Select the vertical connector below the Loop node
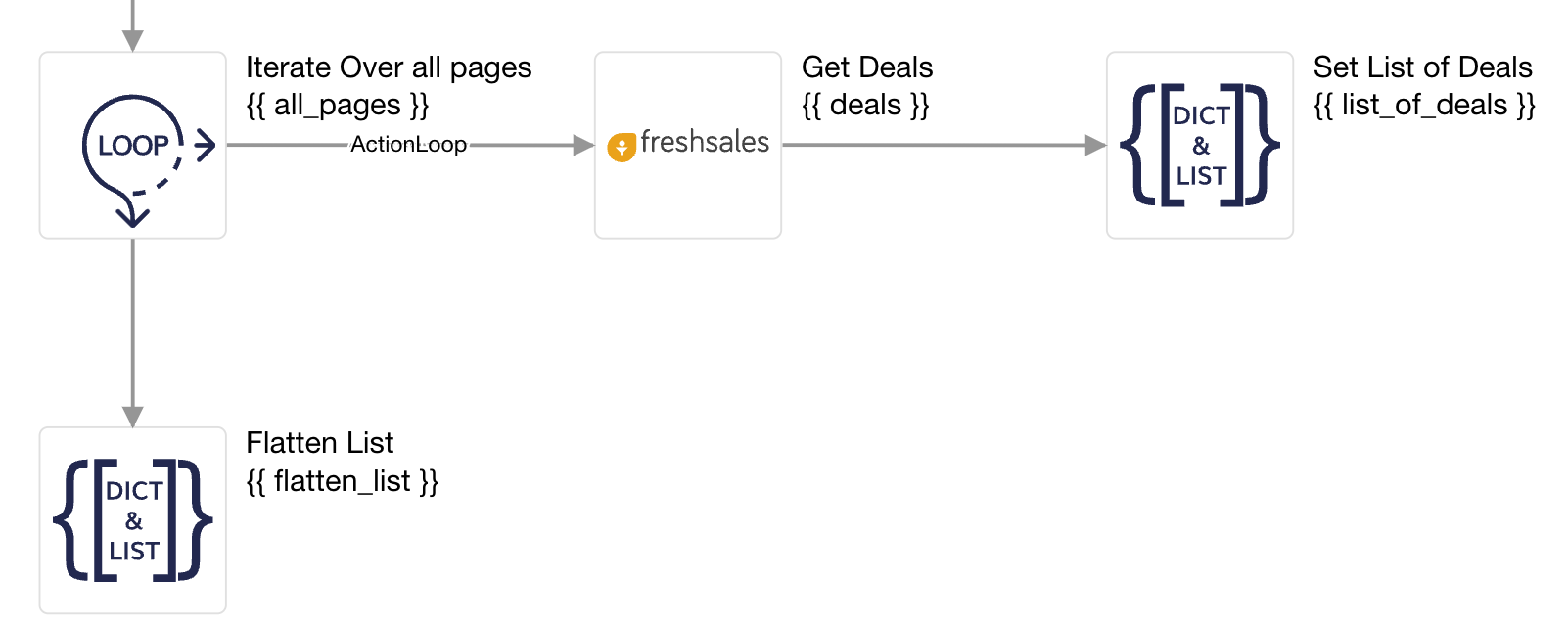This screenshot has height=624, width=1568. (x=133, y=323)
